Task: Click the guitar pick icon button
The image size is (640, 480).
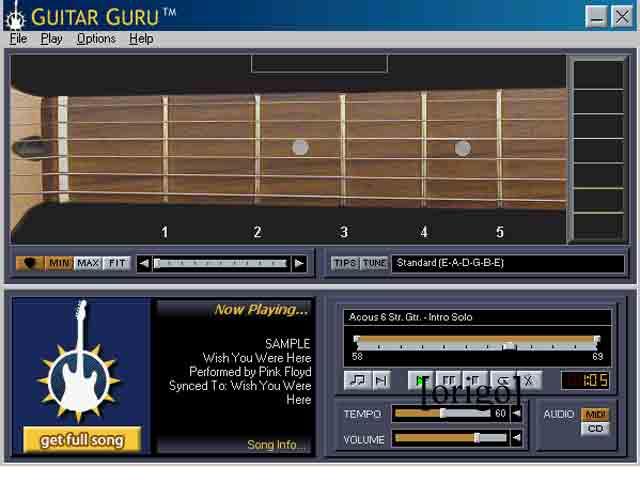Action: [x=30, y=263]
